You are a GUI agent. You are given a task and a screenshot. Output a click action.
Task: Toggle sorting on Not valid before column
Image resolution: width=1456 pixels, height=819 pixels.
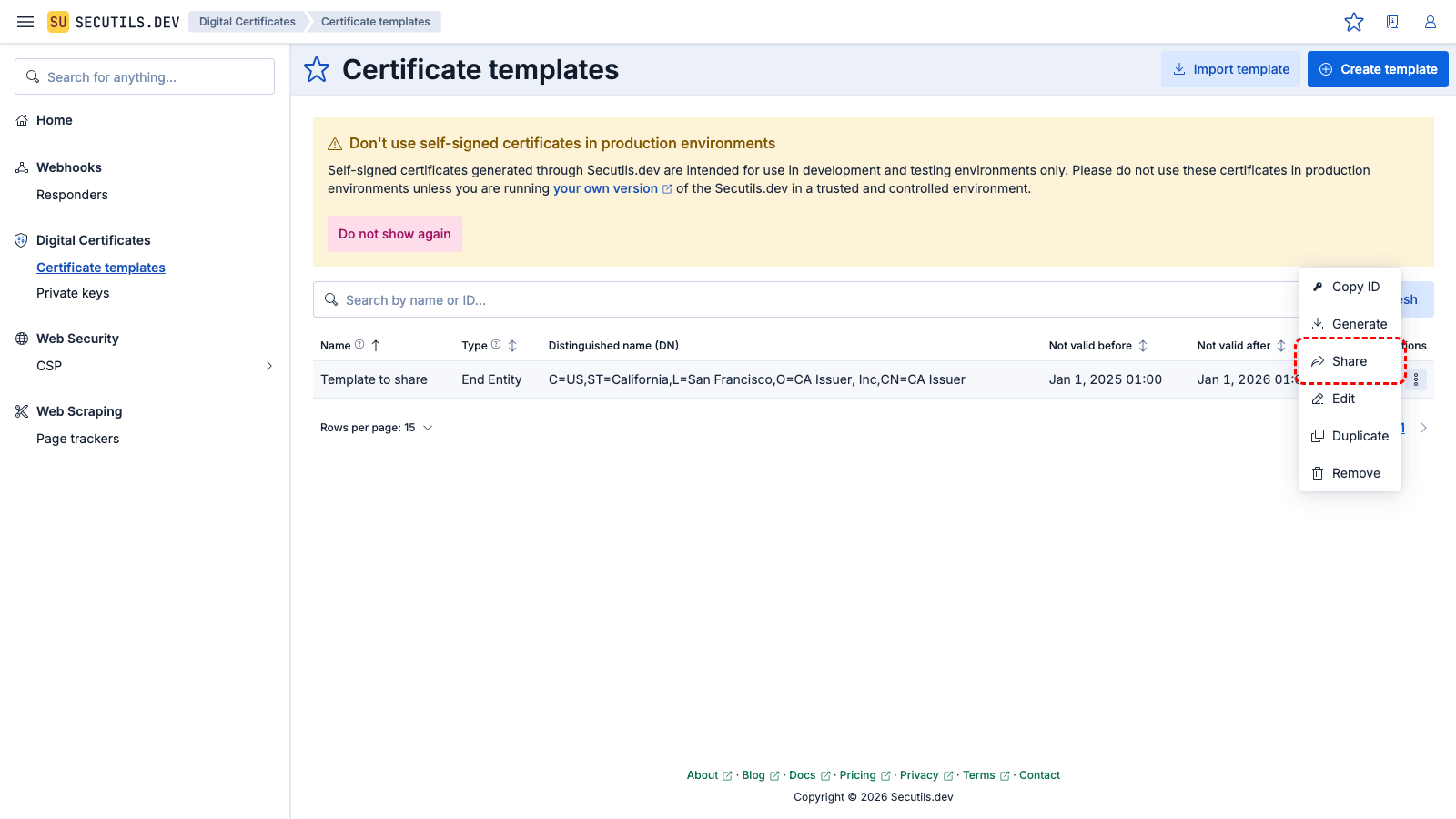[x=1143, y=346]
